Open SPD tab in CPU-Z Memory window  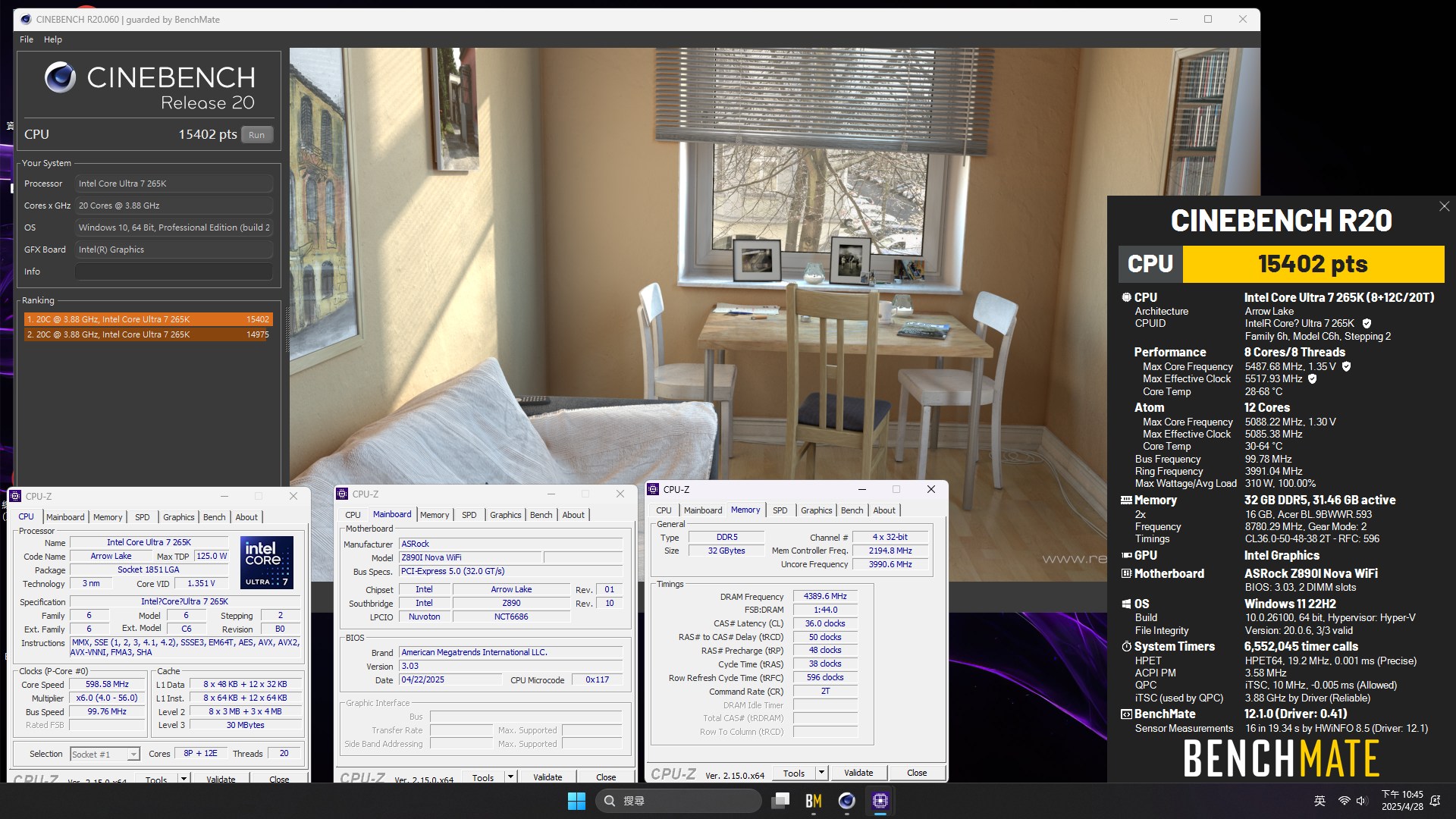pyautogui.click(x=780, y=510)
